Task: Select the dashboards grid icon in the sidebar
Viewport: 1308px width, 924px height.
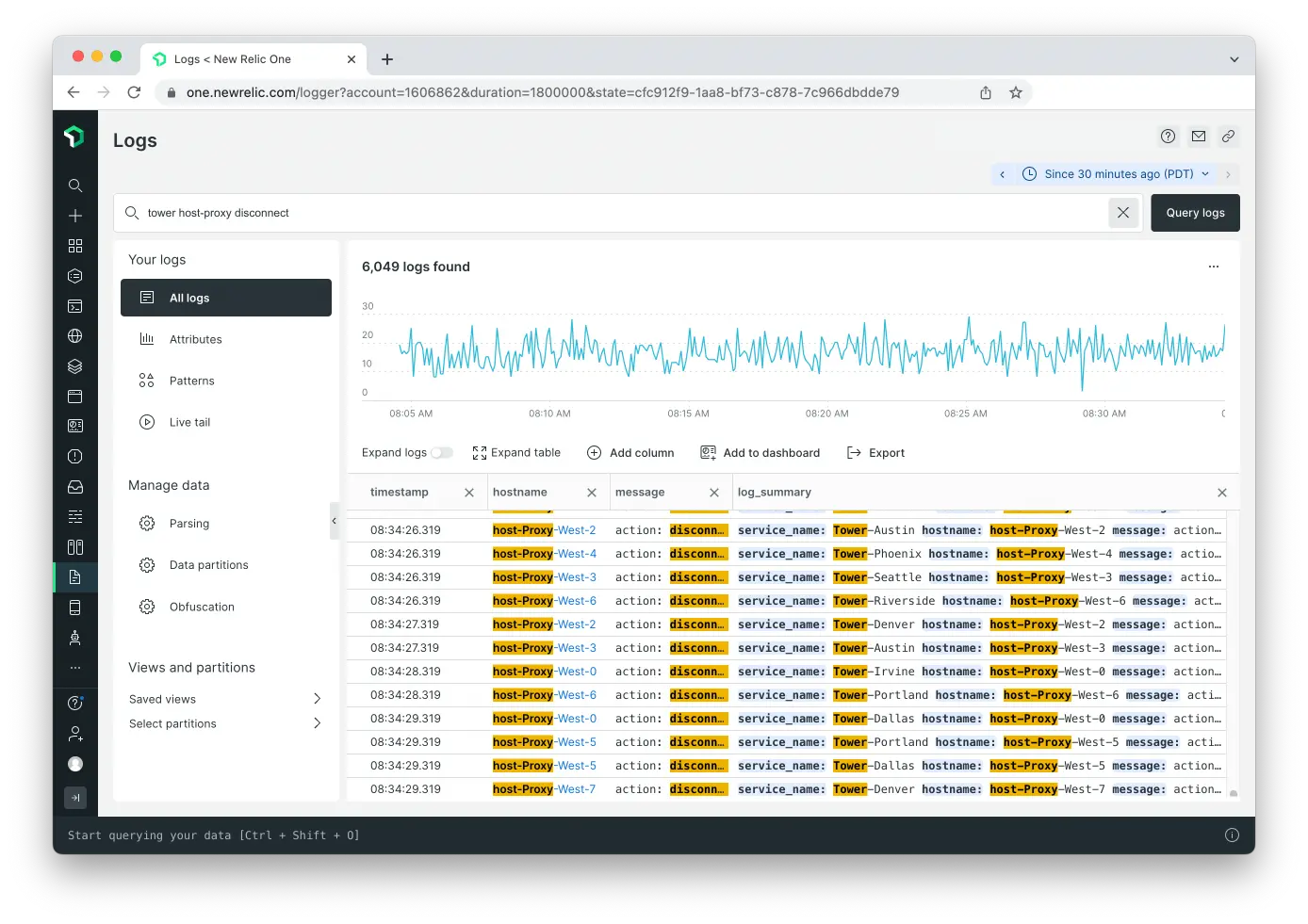Action: [x=75, y=246]
